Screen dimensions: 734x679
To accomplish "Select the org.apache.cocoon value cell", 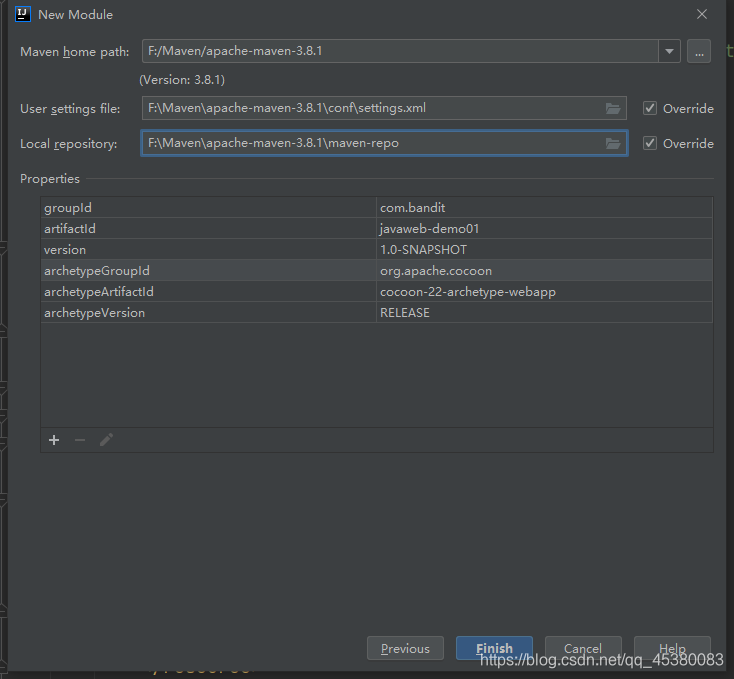I will pyautogui.click(x=544, y=270).
